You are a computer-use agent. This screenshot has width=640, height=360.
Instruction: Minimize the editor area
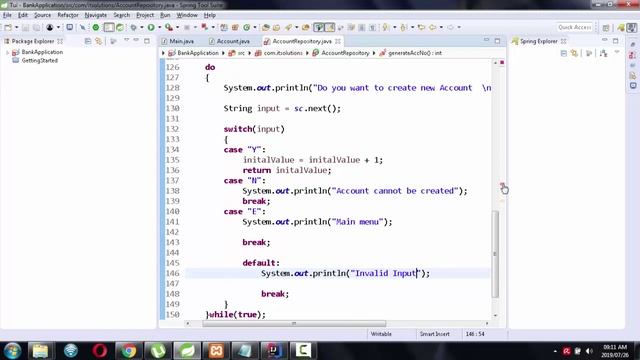coord(487,40)
